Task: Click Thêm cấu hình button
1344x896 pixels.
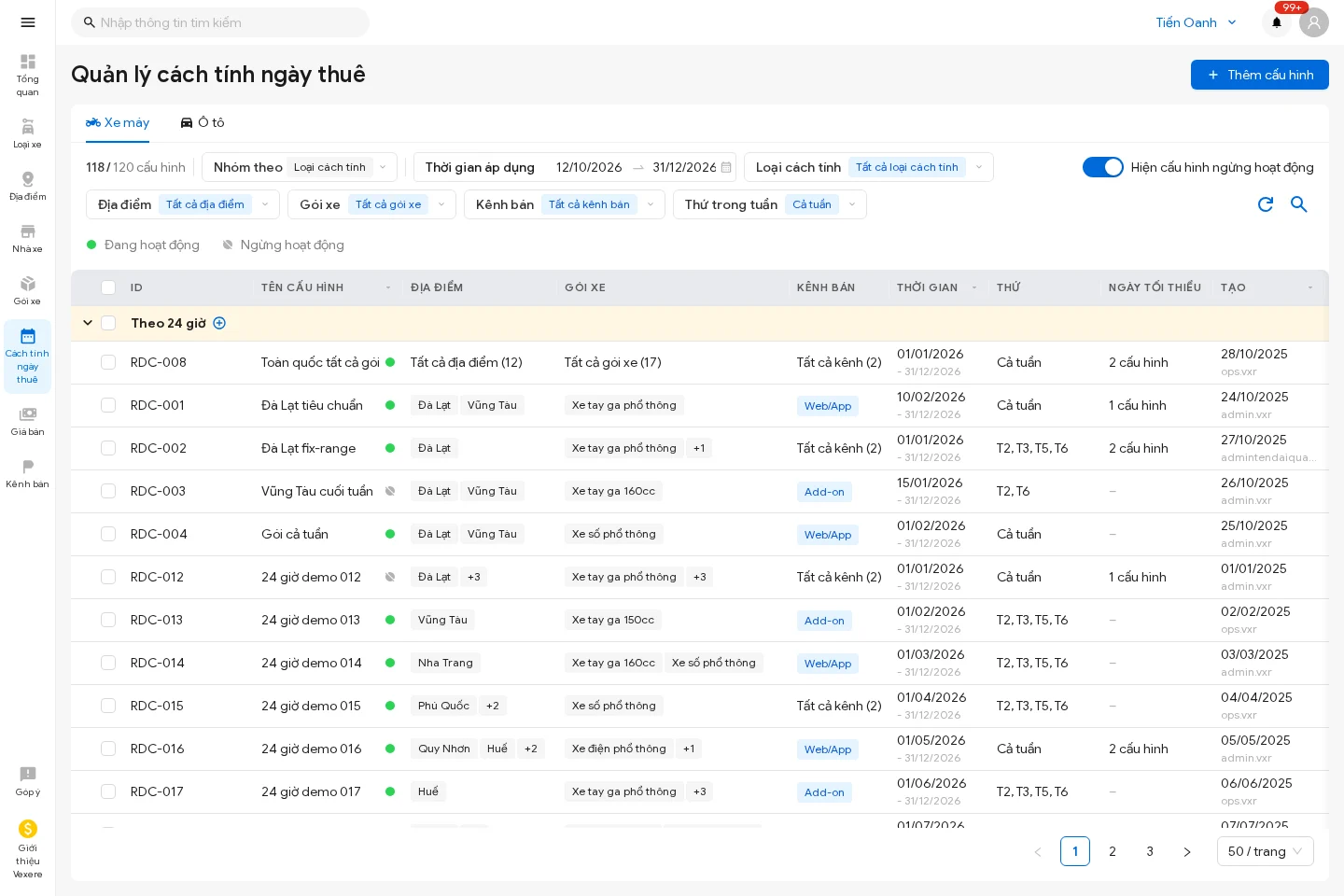Action: click(1260, 75)
